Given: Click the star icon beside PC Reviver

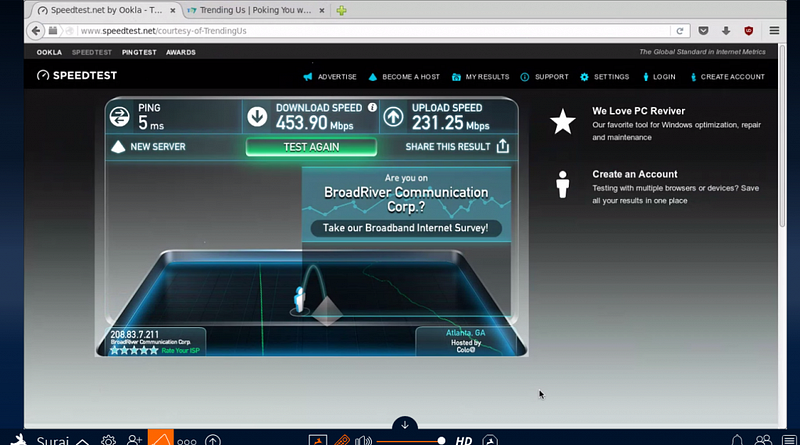Looking at the screenshot, I should pos(563,121).
